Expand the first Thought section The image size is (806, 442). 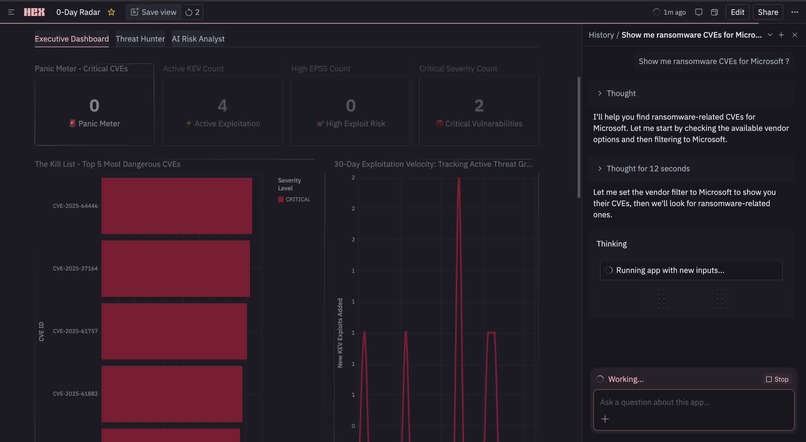click(x=690, y=94)
